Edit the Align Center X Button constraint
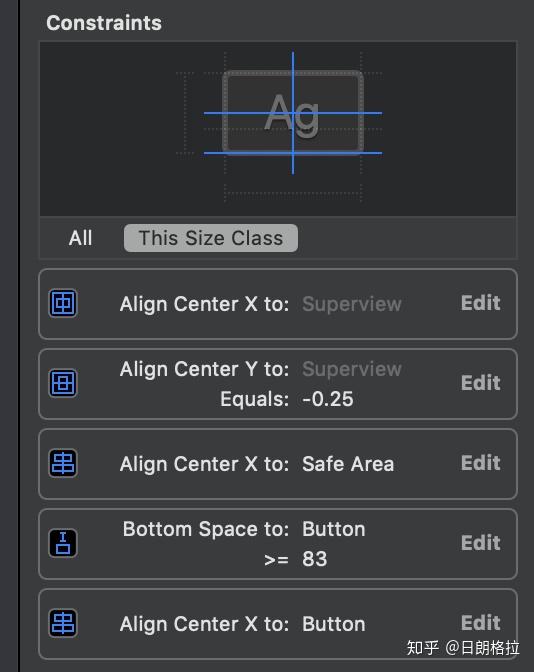Viewport: 534px width, 672px height. [480, 623]
